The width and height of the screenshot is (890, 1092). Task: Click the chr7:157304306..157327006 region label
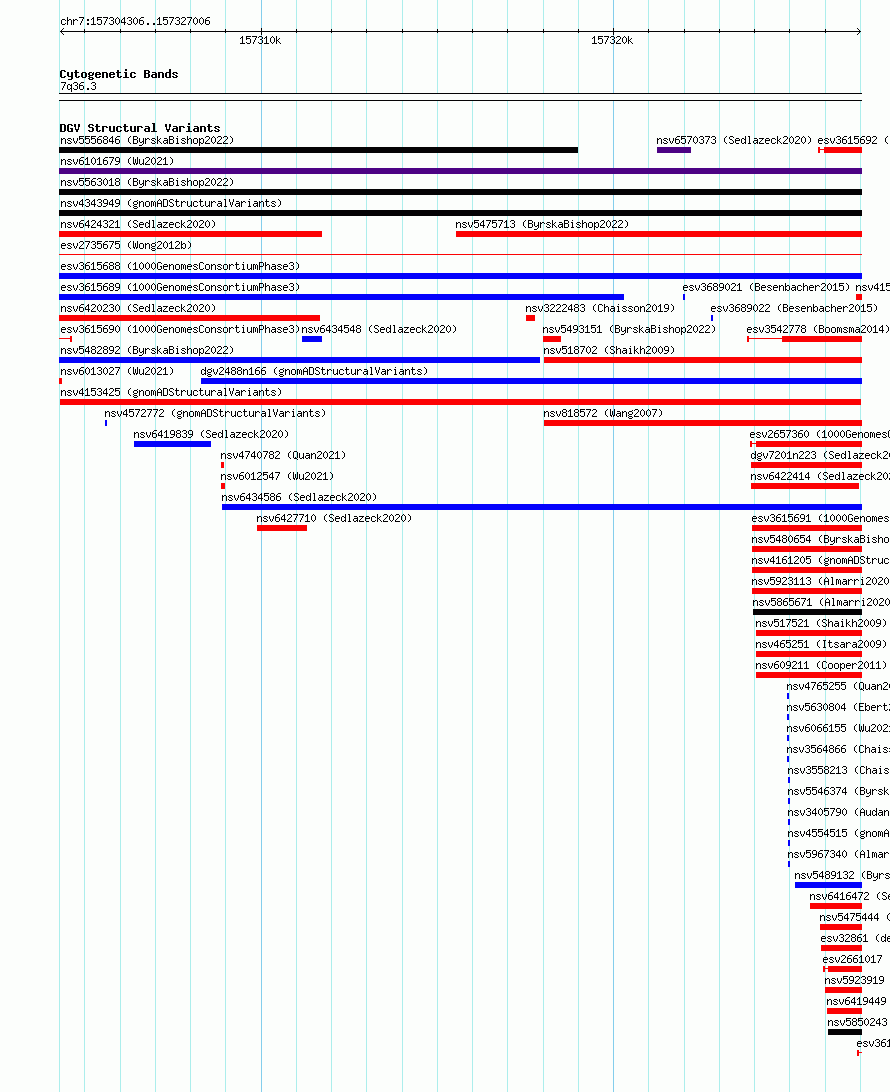[x=135, y=21]
